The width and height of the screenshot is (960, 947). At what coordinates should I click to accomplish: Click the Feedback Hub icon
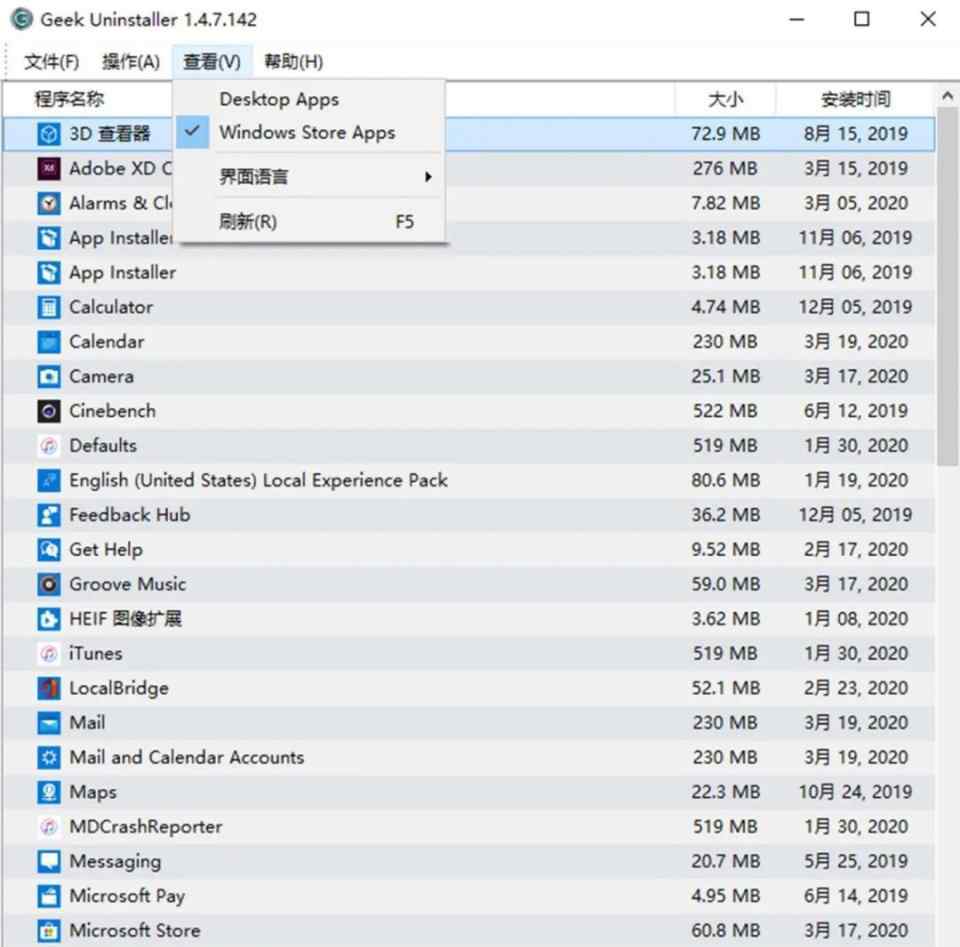(48, 515)
